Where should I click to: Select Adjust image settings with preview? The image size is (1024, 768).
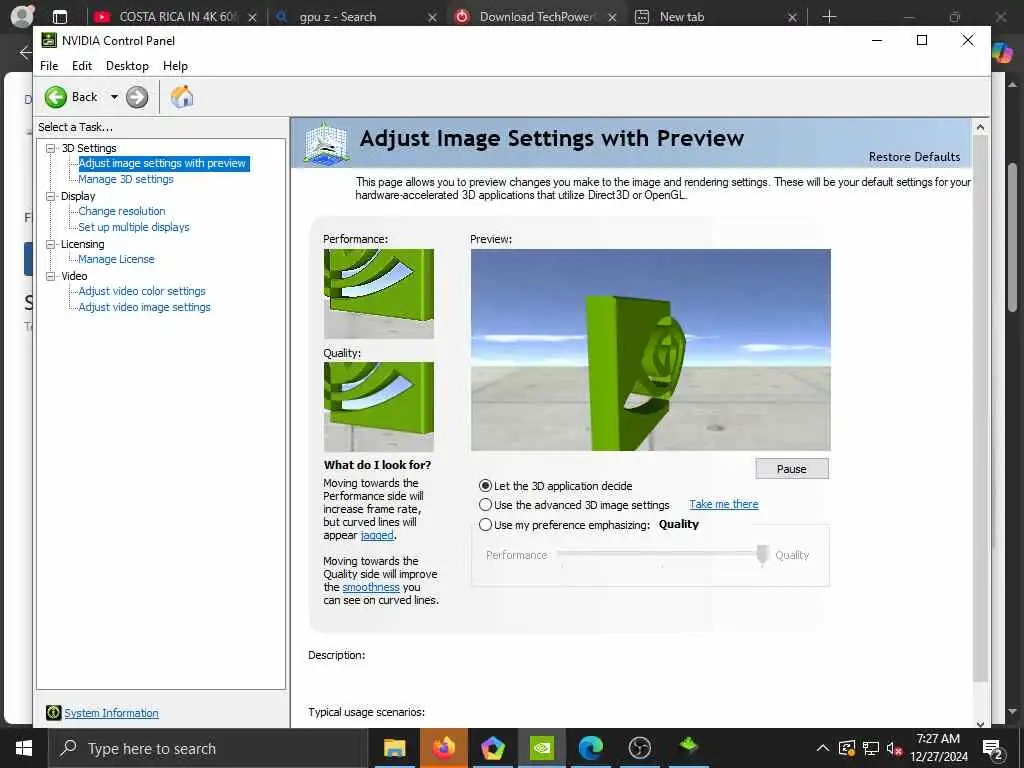(x=162, y=163)
